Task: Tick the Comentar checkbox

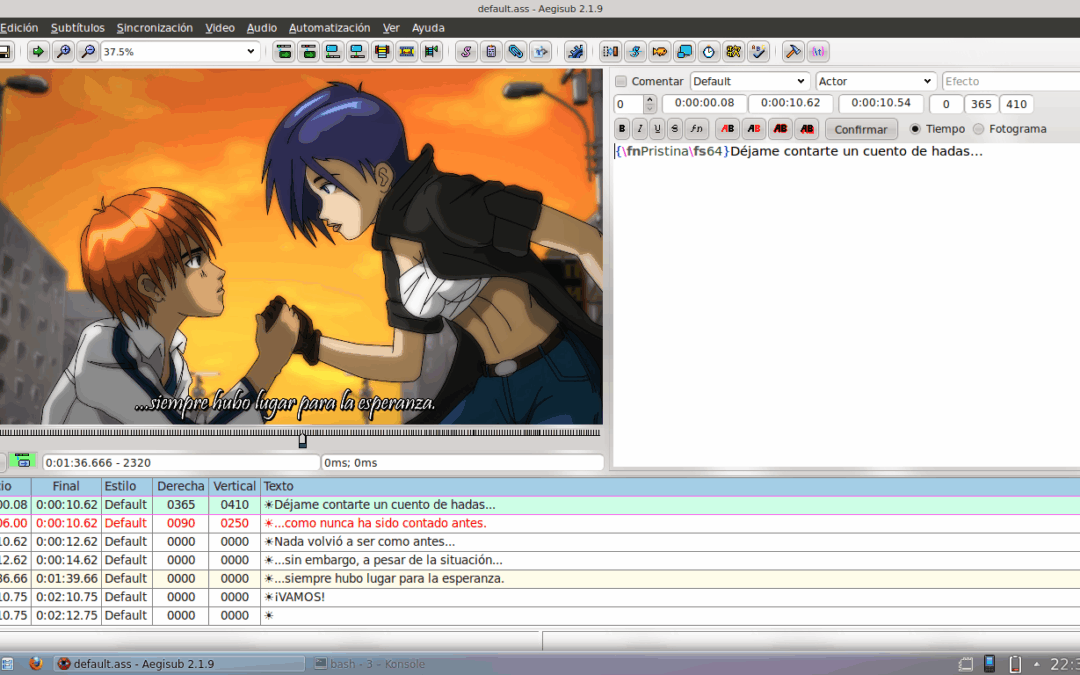Action: pyautogui.click(x=621, y=81)
